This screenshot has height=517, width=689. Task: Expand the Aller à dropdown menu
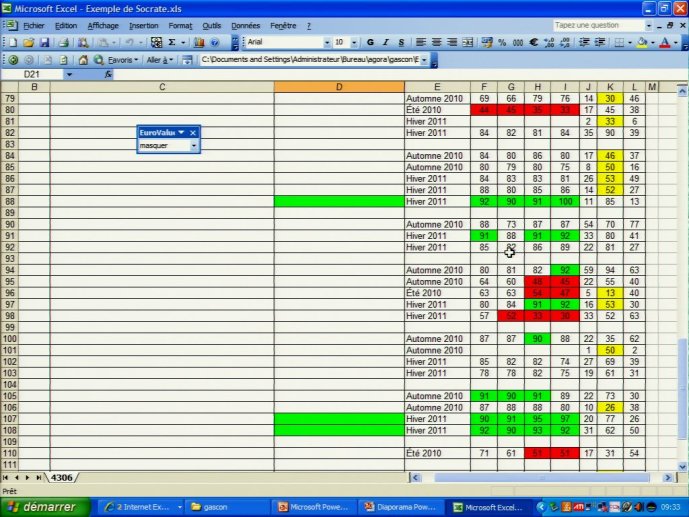(x=160, y=60)
